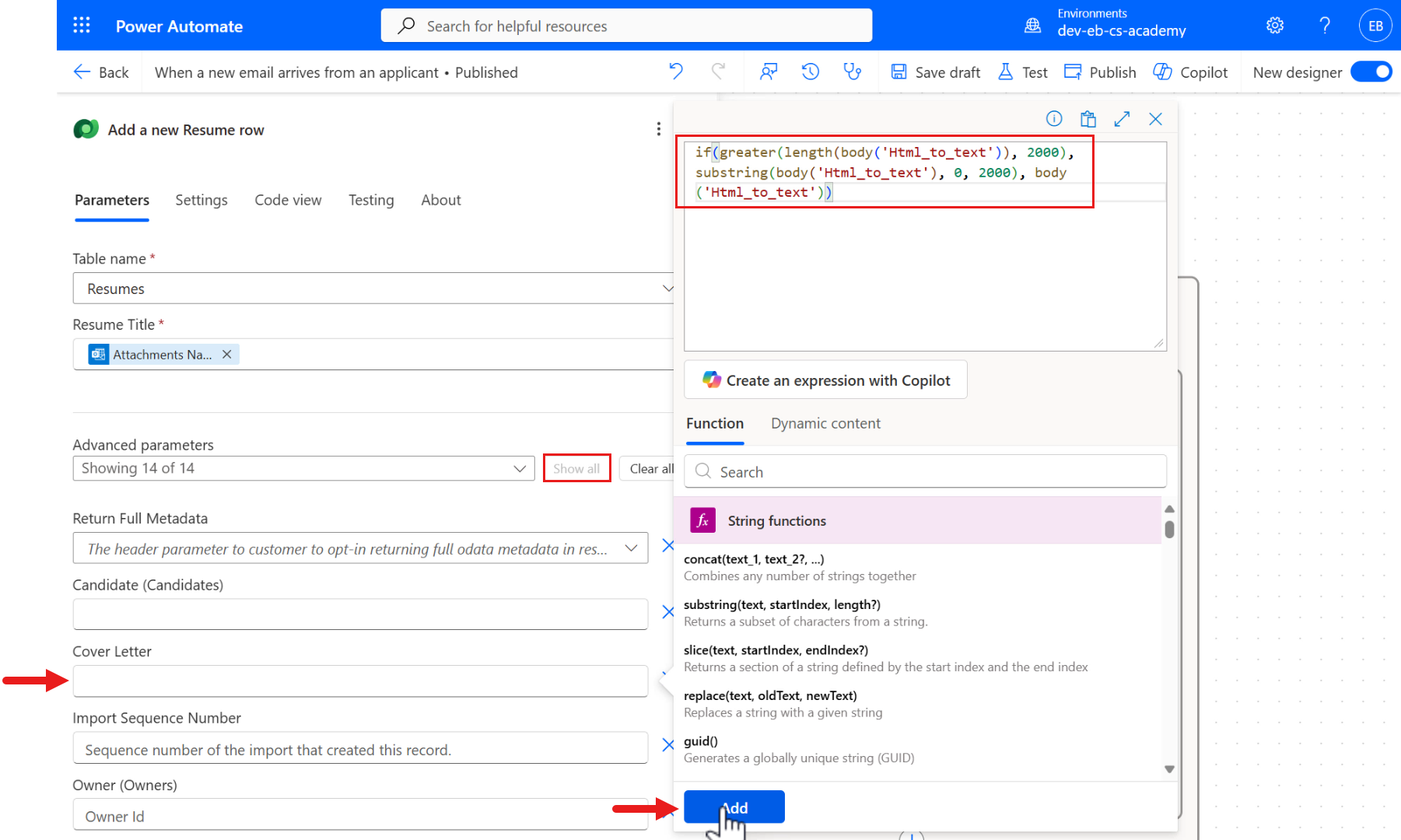This screenshot has height=840, width=1401.
Task: View expression info tooltip icon
Action: point(1053,118)
